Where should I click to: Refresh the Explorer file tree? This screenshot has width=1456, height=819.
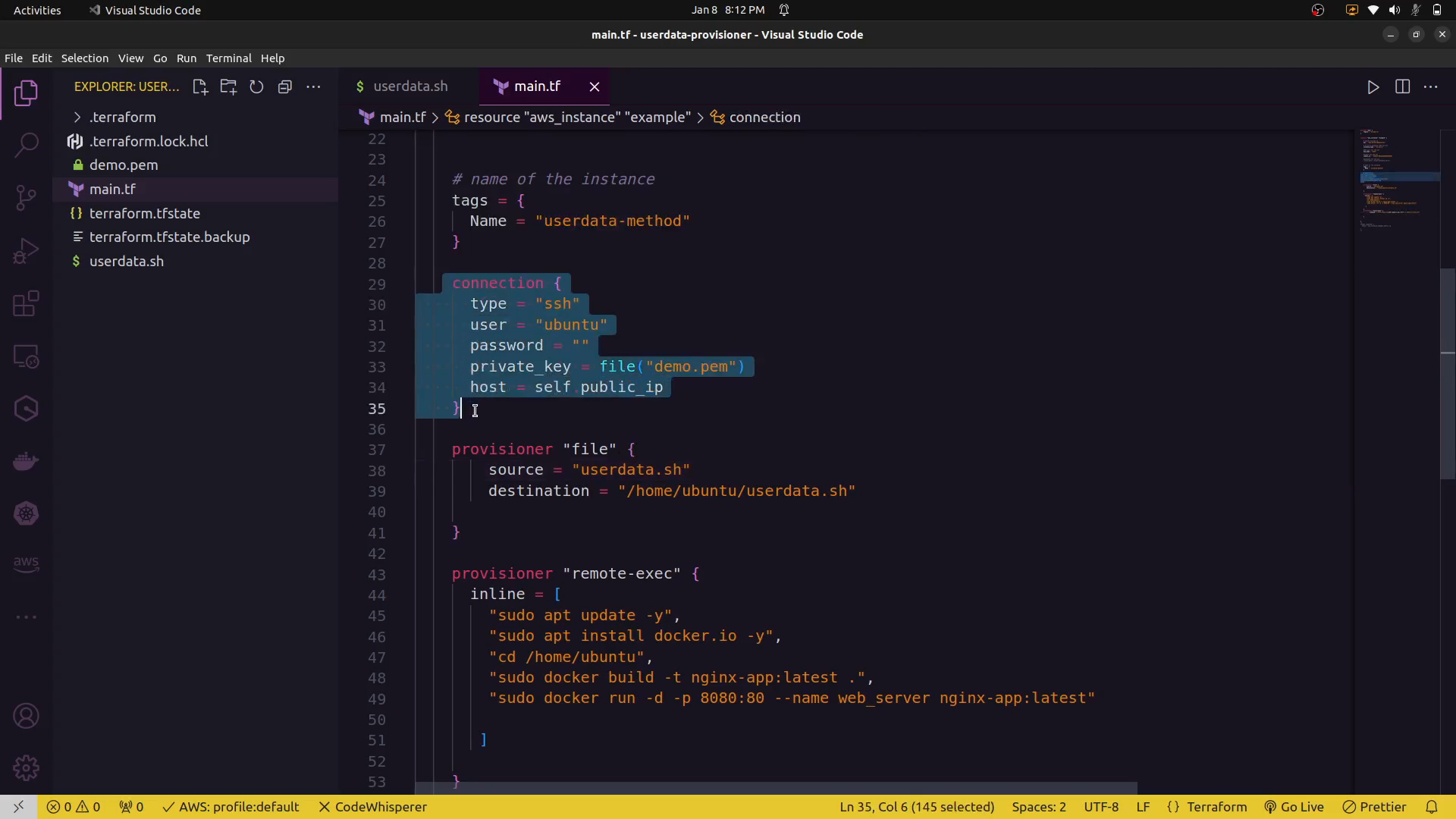[256, 87]
